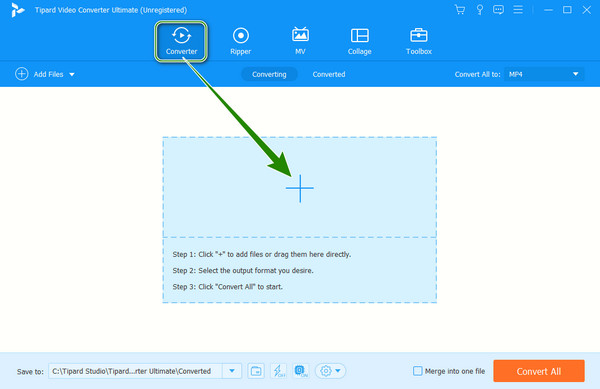Close the Tipard Video Converter window

[x=587, y=10]
